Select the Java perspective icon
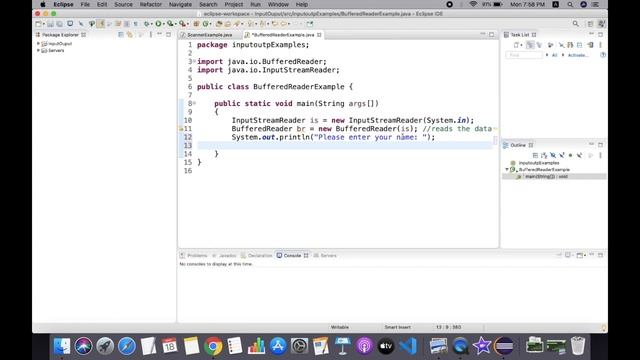640x360 pixels. pyautogui.click(x=602, y=24)
